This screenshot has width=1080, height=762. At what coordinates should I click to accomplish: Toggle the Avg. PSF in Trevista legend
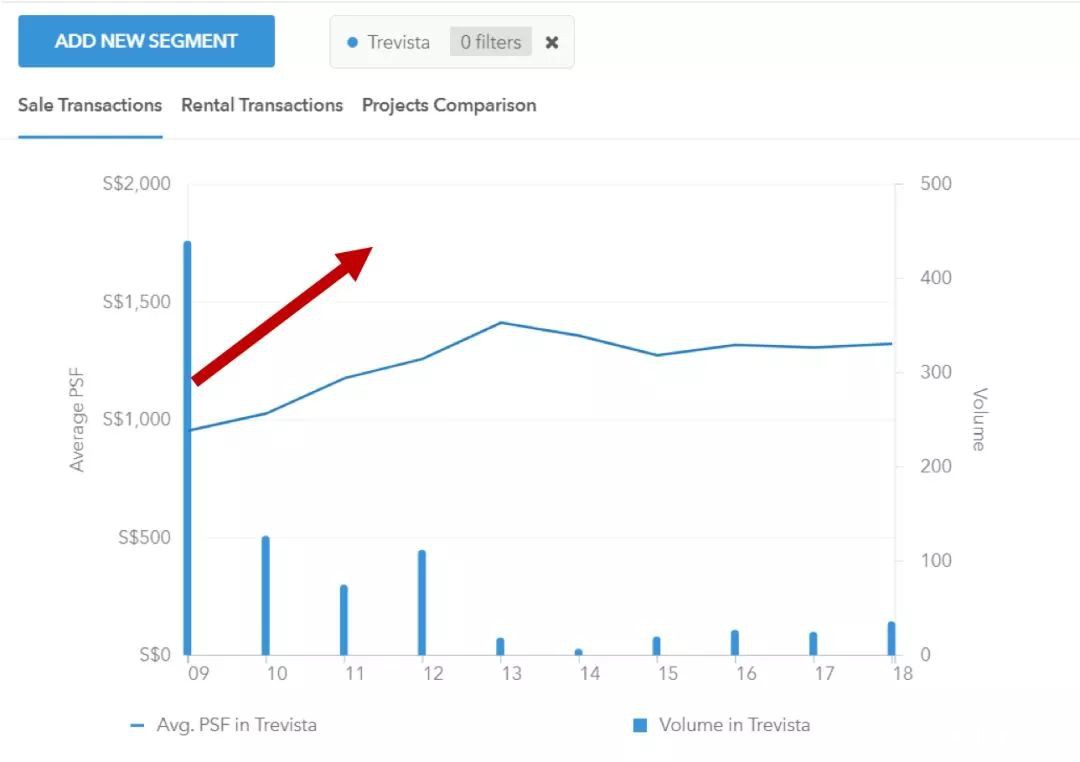coord(236,725)
